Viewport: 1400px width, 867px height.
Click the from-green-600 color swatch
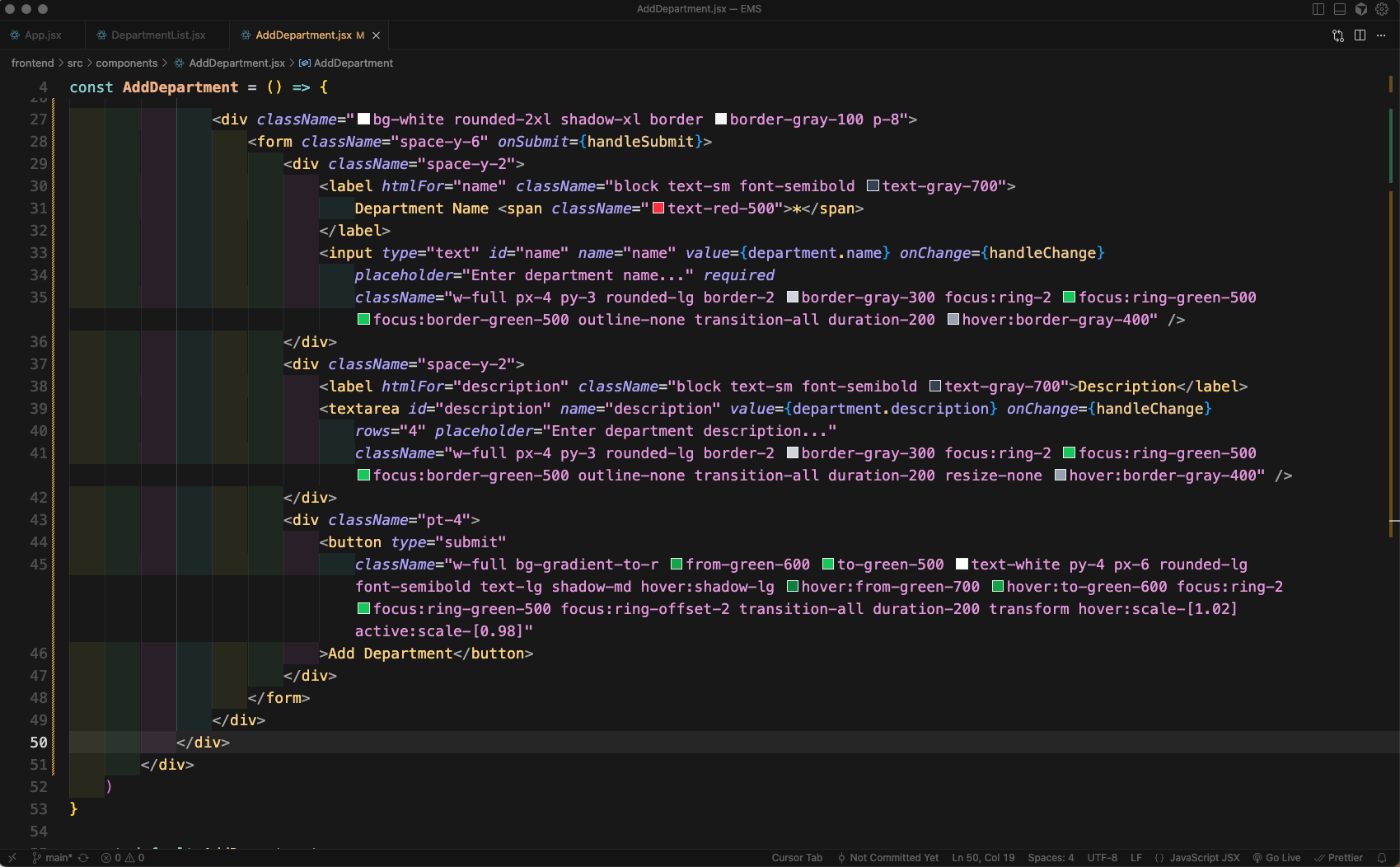point(677,565)
